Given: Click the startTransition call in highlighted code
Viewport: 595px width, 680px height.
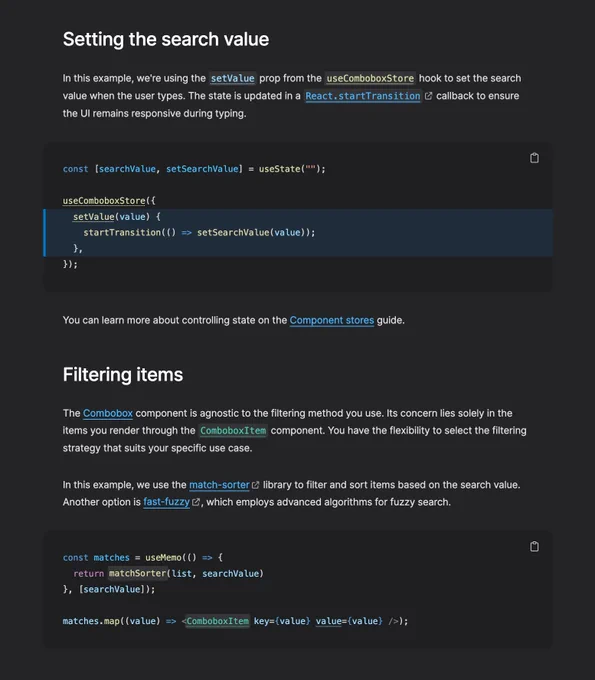Looking at the screenshot, I should tap(122, 232).
